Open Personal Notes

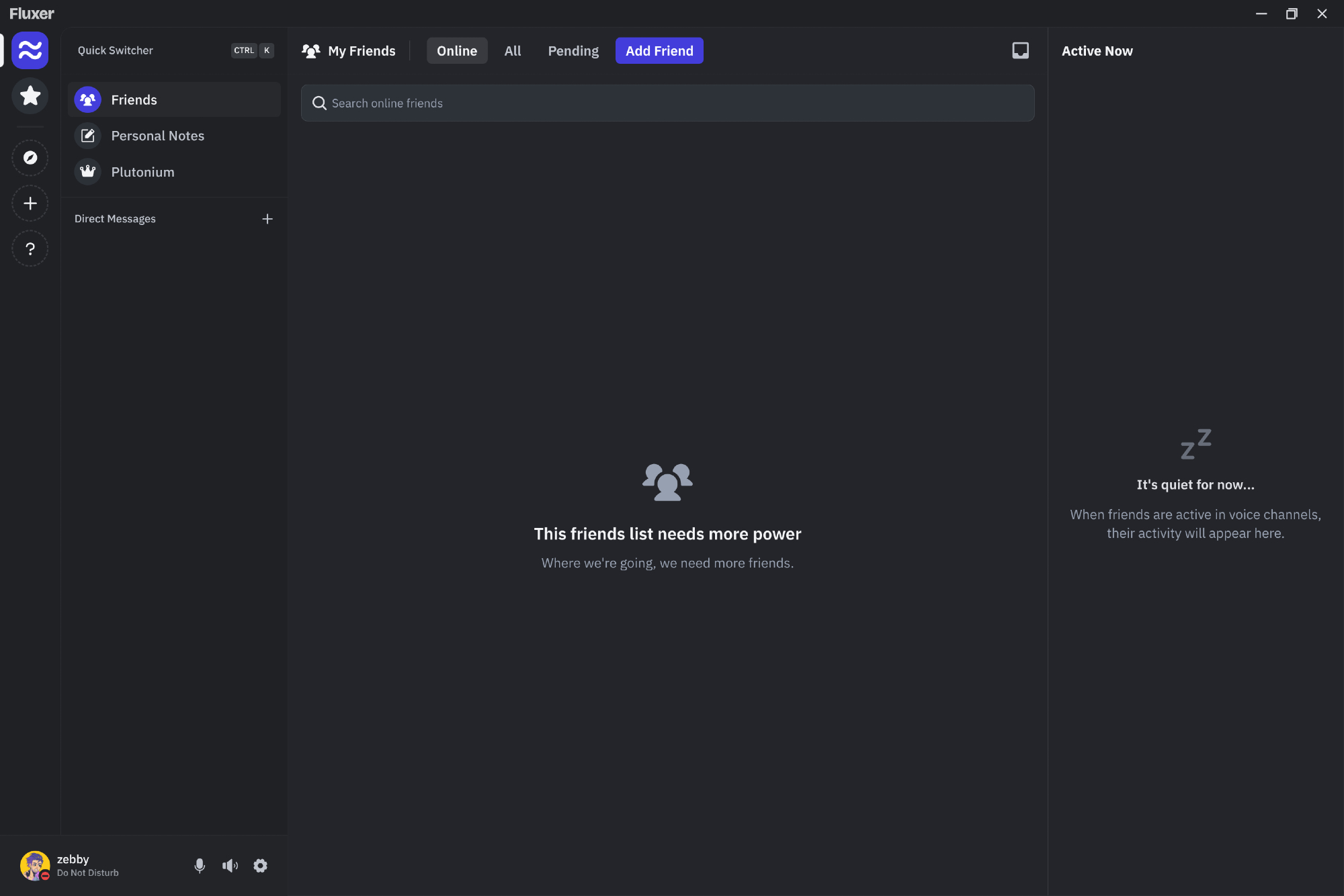pyautogui.click(x=157, y=136)
